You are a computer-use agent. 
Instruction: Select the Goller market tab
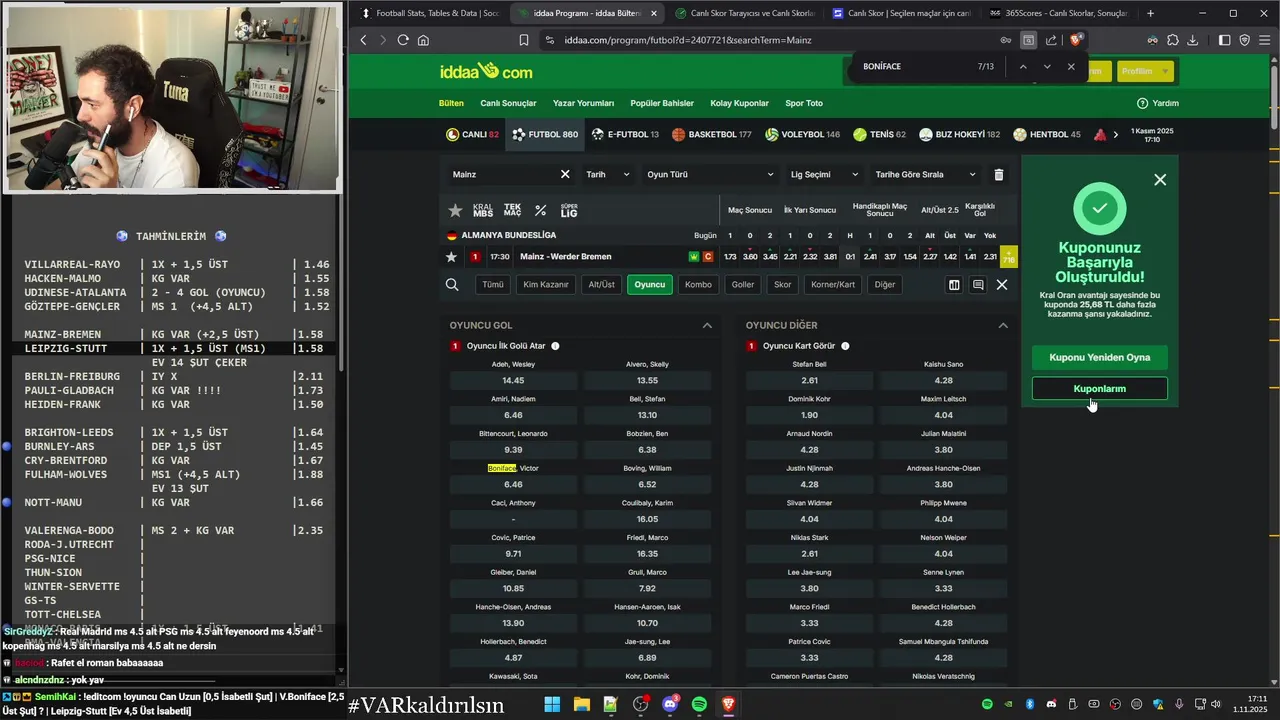pos(743,285)
